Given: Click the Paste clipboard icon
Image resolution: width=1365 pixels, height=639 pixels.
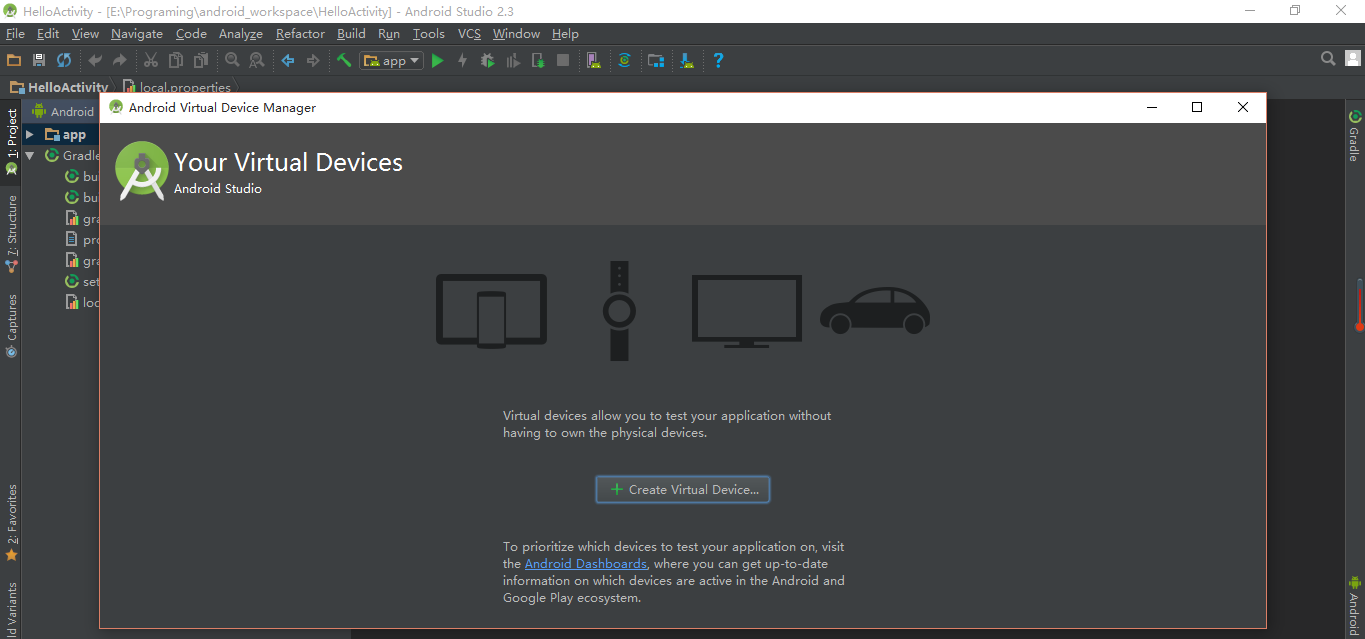Looking at the screenshot, I should click(201, 60).
